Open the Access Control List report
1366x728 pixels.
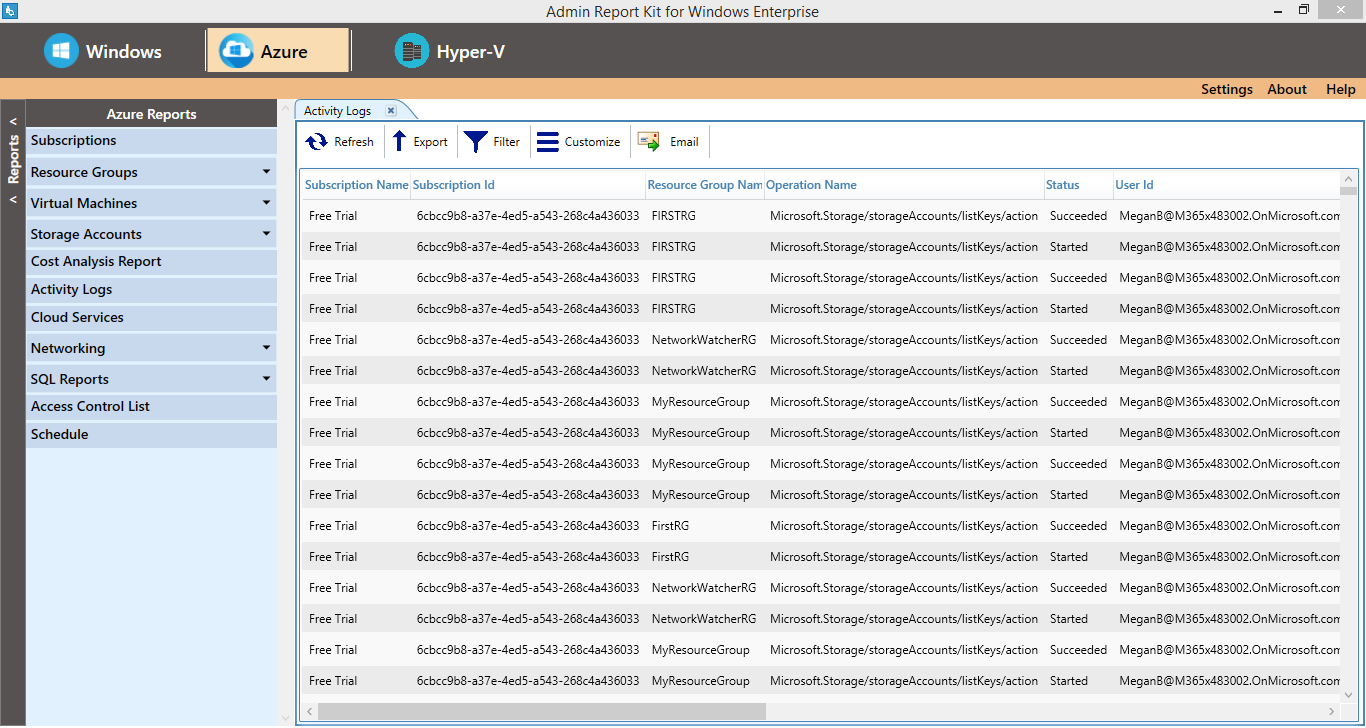pyautogui.click(x=151, y=407)
